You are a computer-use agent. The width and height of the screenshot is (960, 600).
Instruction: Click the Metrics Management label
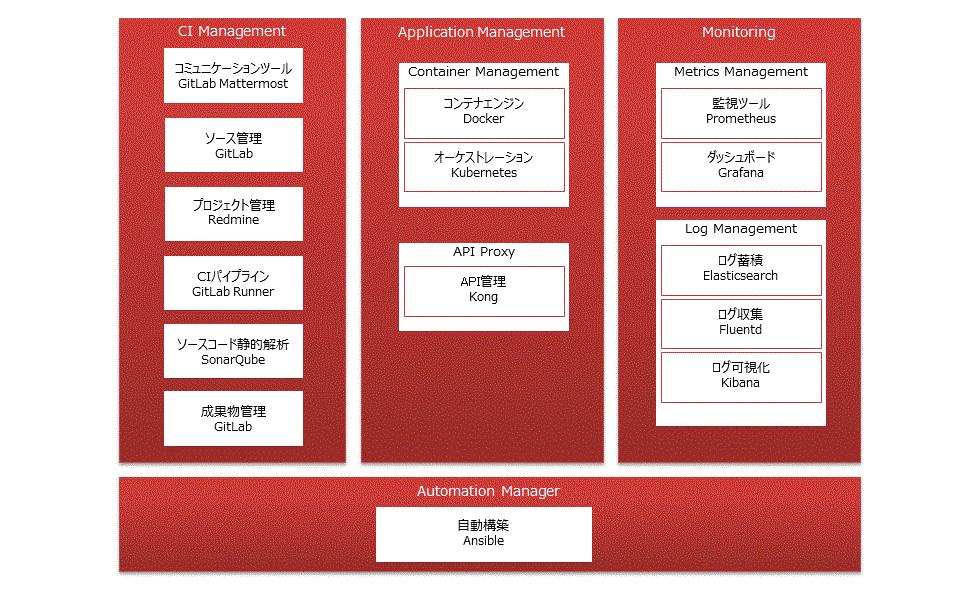[741, 72]
